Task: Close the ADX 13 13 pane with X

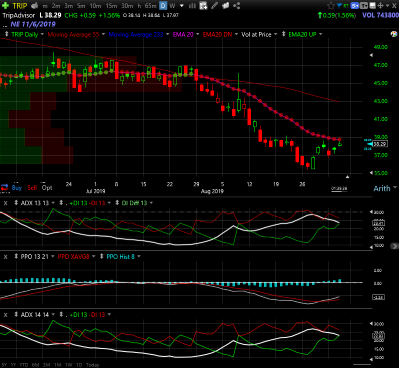Action: (x=5, y=203)
